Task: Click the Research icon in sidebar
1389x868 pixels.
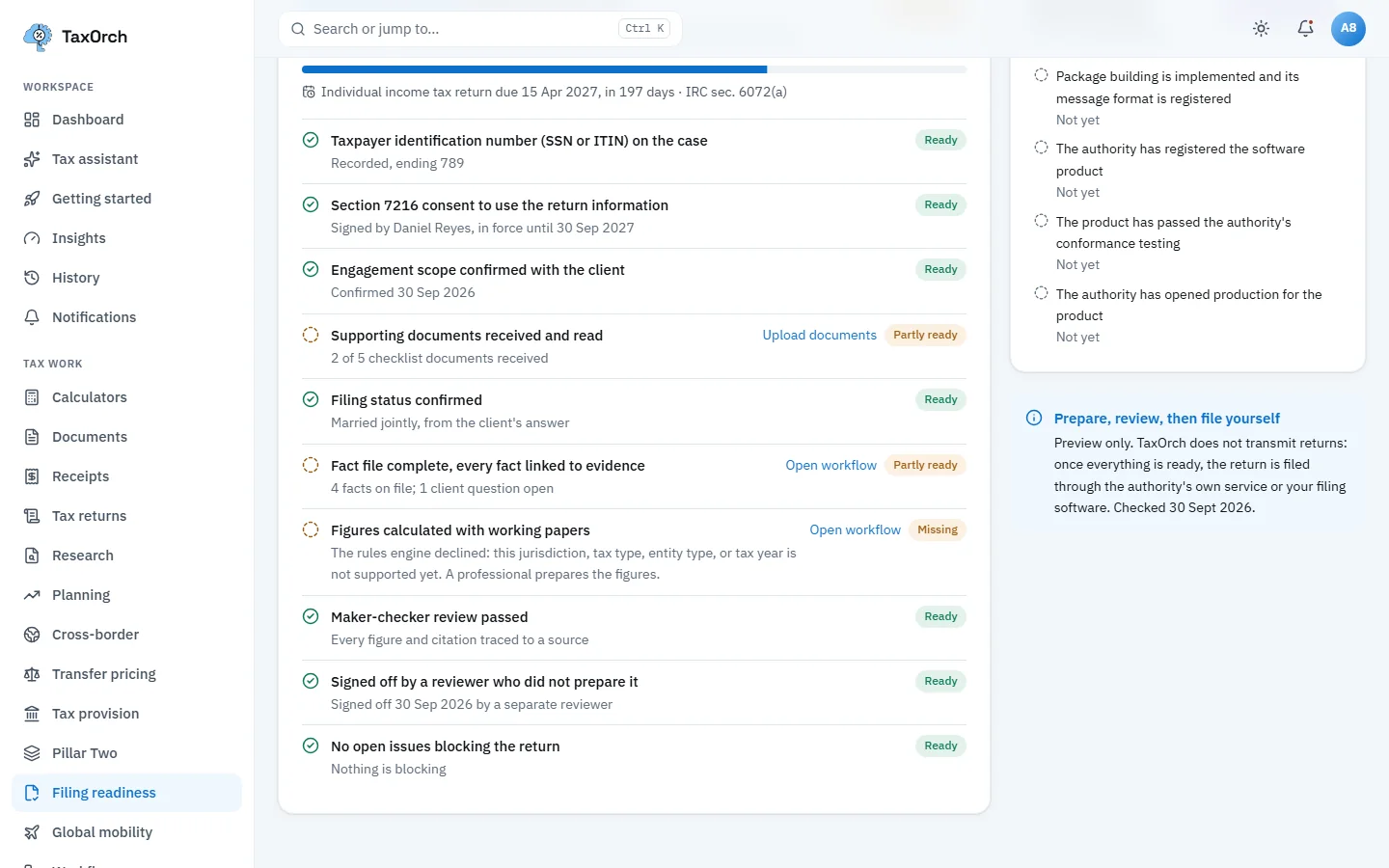Action: [32, 556]
